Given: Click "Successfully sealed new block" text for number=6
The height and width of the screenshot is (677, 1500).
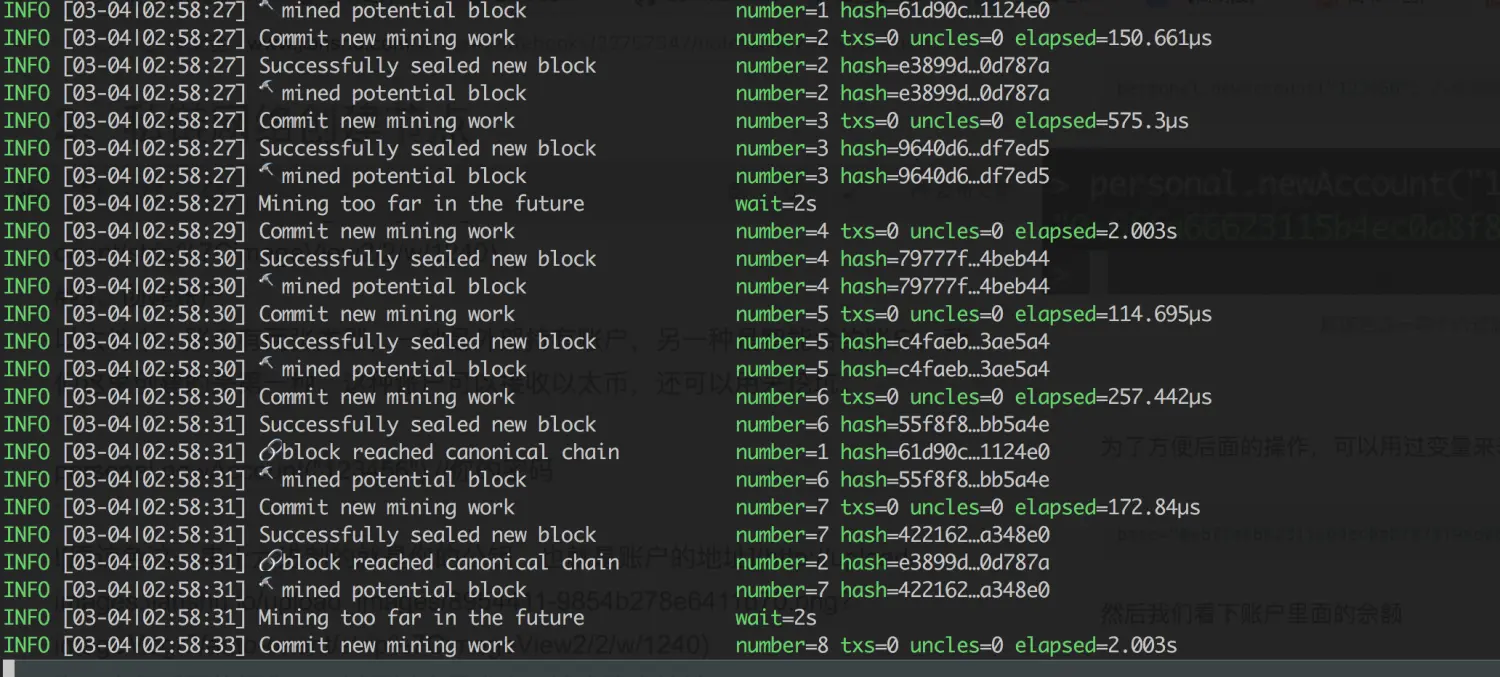Looking at the screenshot, I should coord(427,424).
